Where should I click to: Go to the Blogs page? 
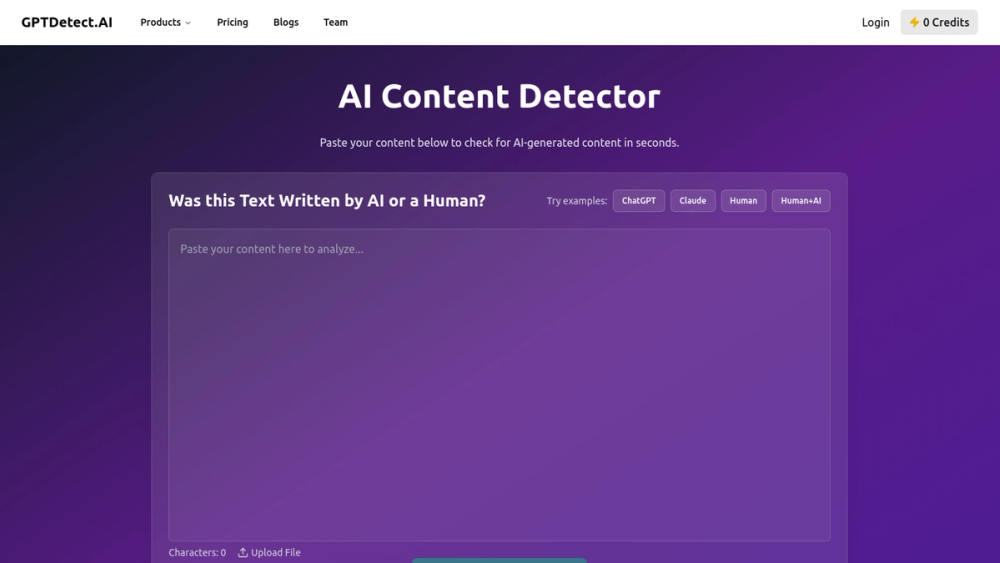286,22
